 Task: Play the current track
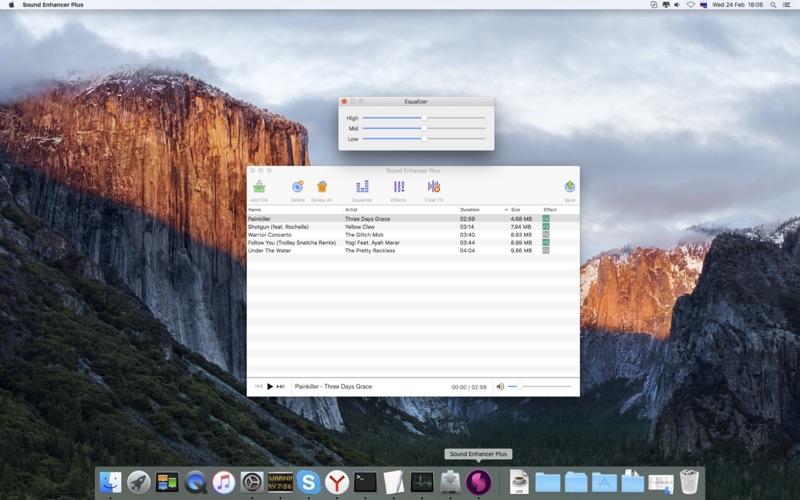(x=270, y=387)
